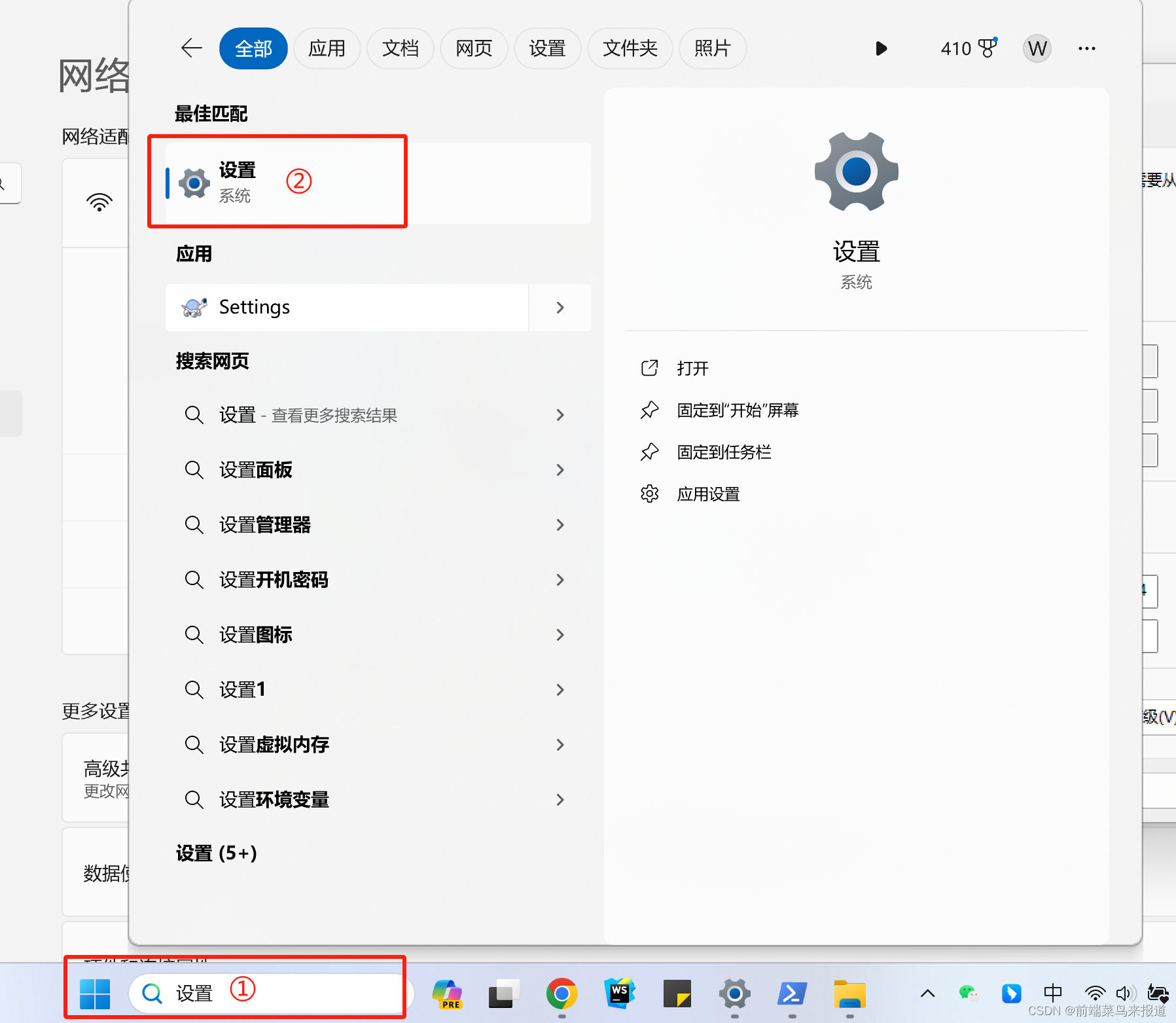Expand the 设置环境变量 suggestion arrow

[560, 800]
